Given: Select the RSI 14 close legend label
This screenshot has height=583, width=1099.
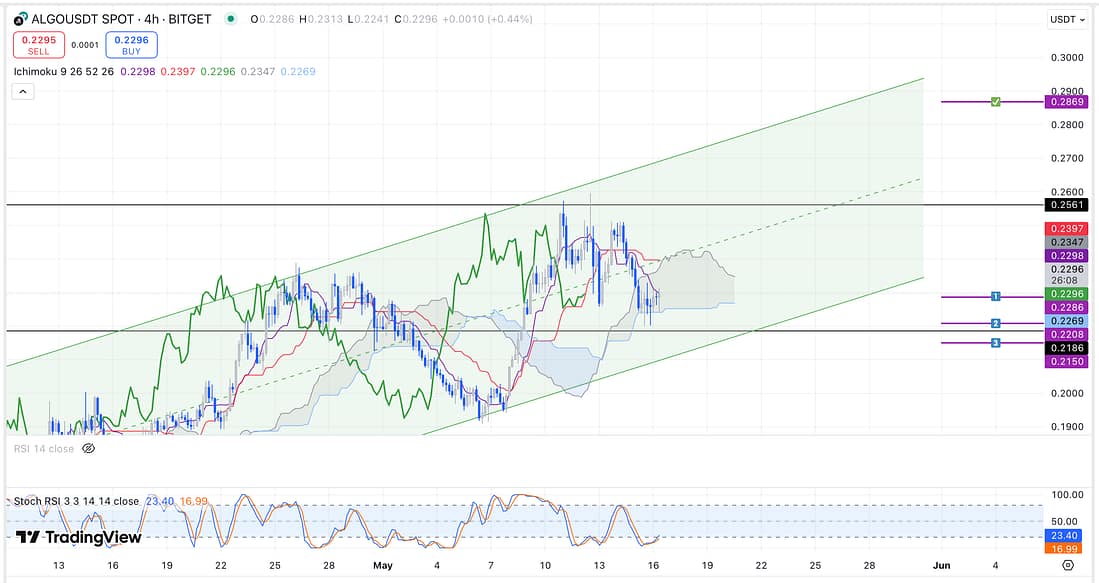Looking at the screenshot, I should [x=44, y=449].
